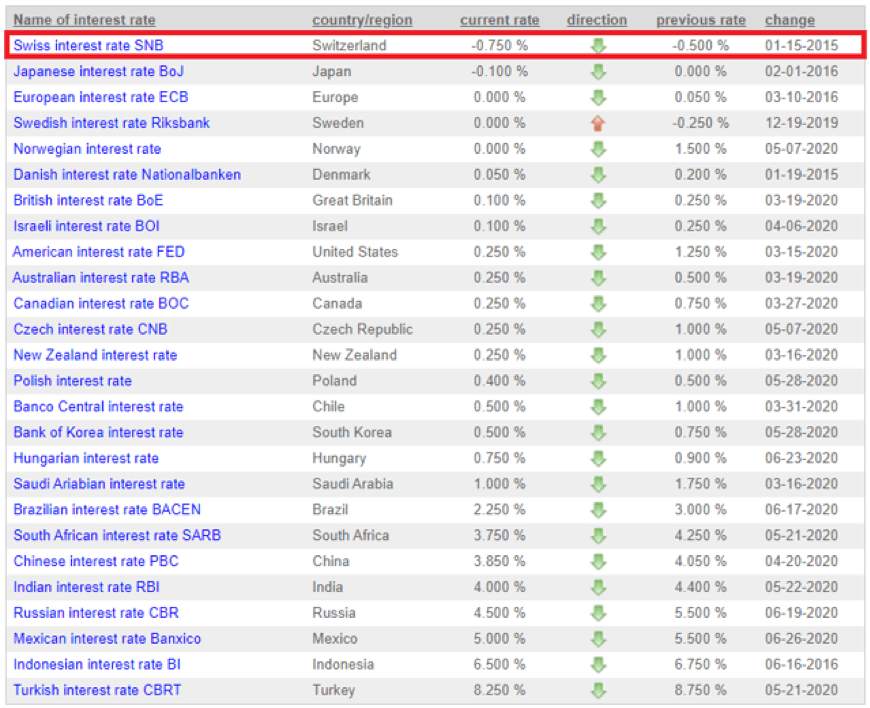Sort by direction column header
The height and width of the screenshot is (708, 870).
pyautogui.click(x=597, y=20)
